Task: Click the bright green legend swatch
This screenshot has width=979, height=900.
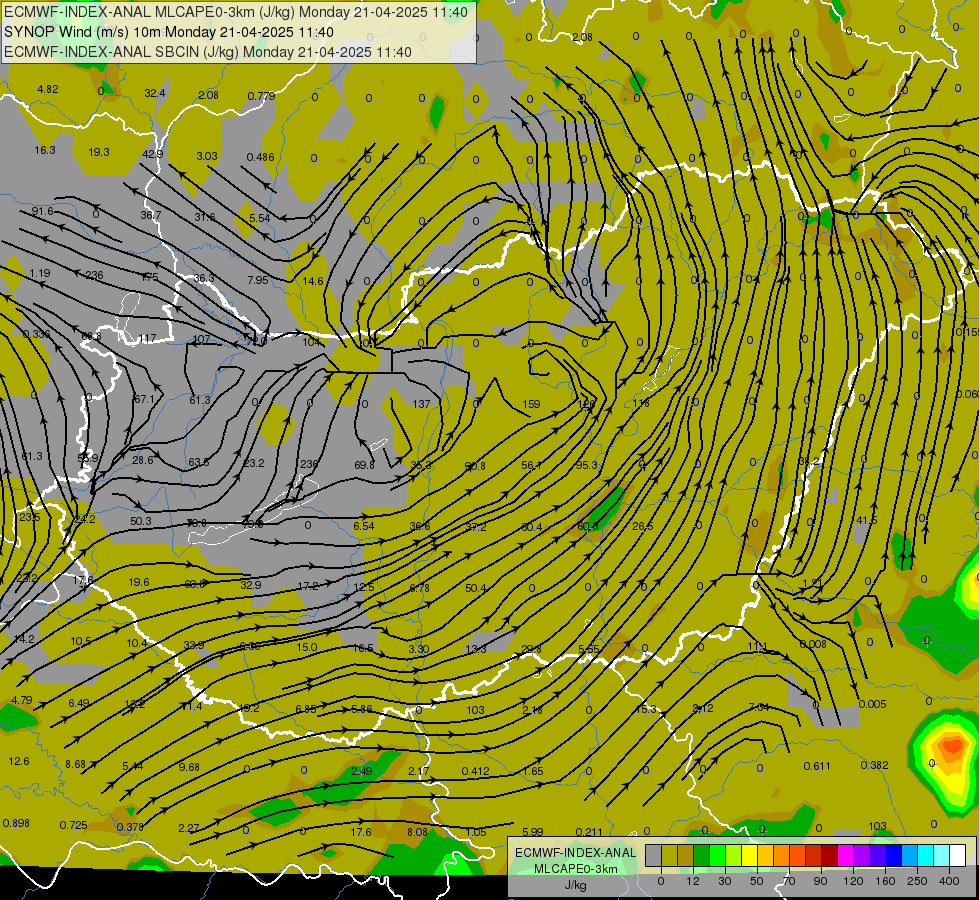Action: 717,855
